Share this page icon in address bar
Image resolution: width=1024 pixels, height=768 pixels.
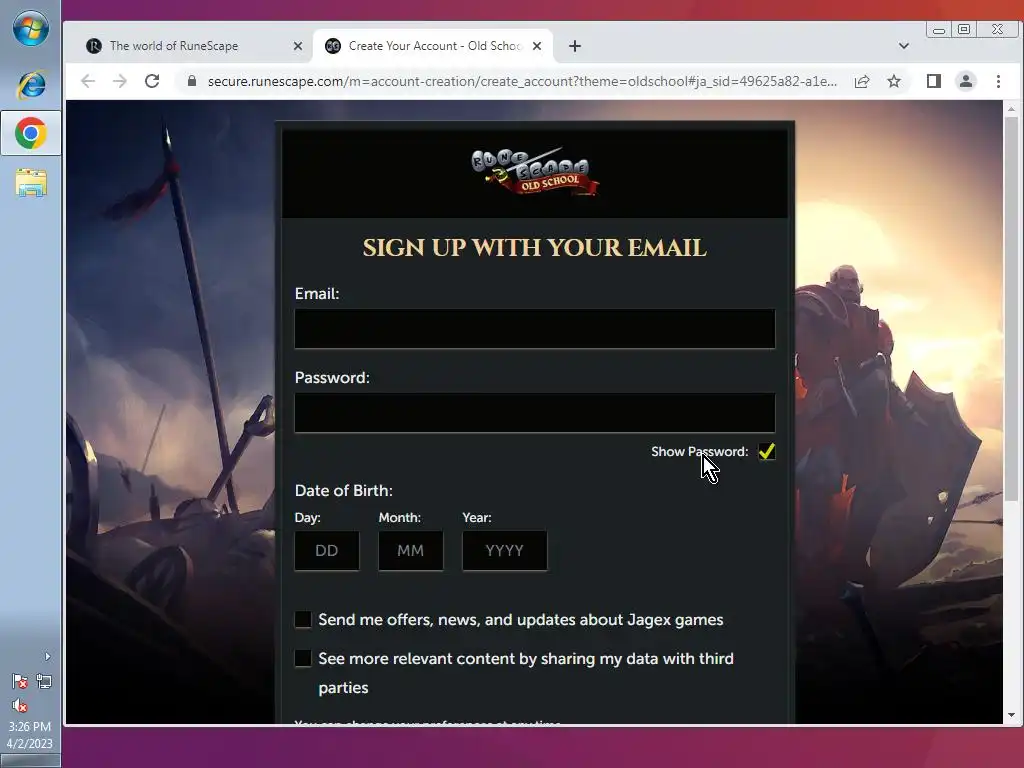click(862, 81)
